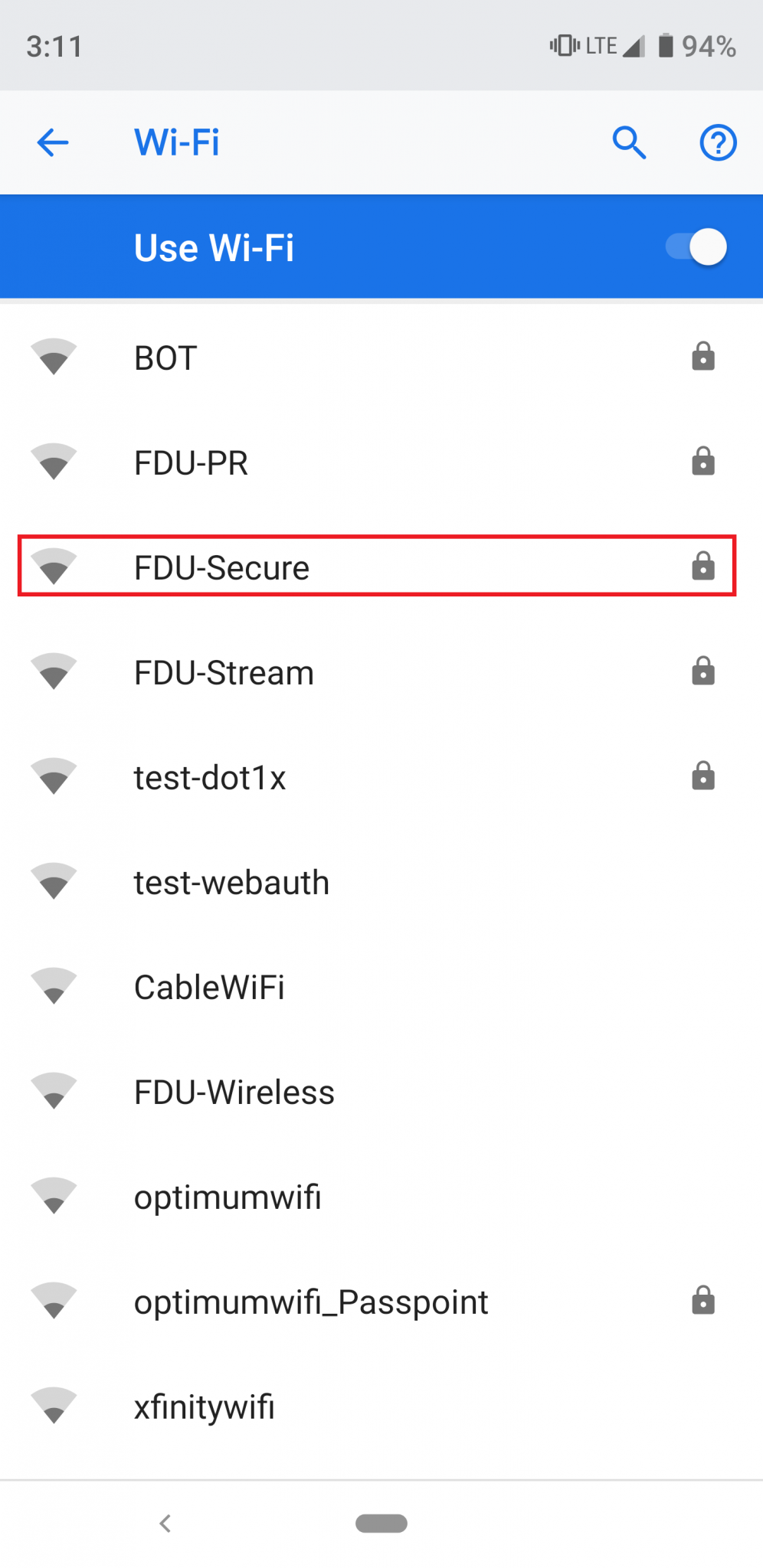Tap the home pill in navigation bar
Screen dimensions: 763x1568
(381, 1524)
